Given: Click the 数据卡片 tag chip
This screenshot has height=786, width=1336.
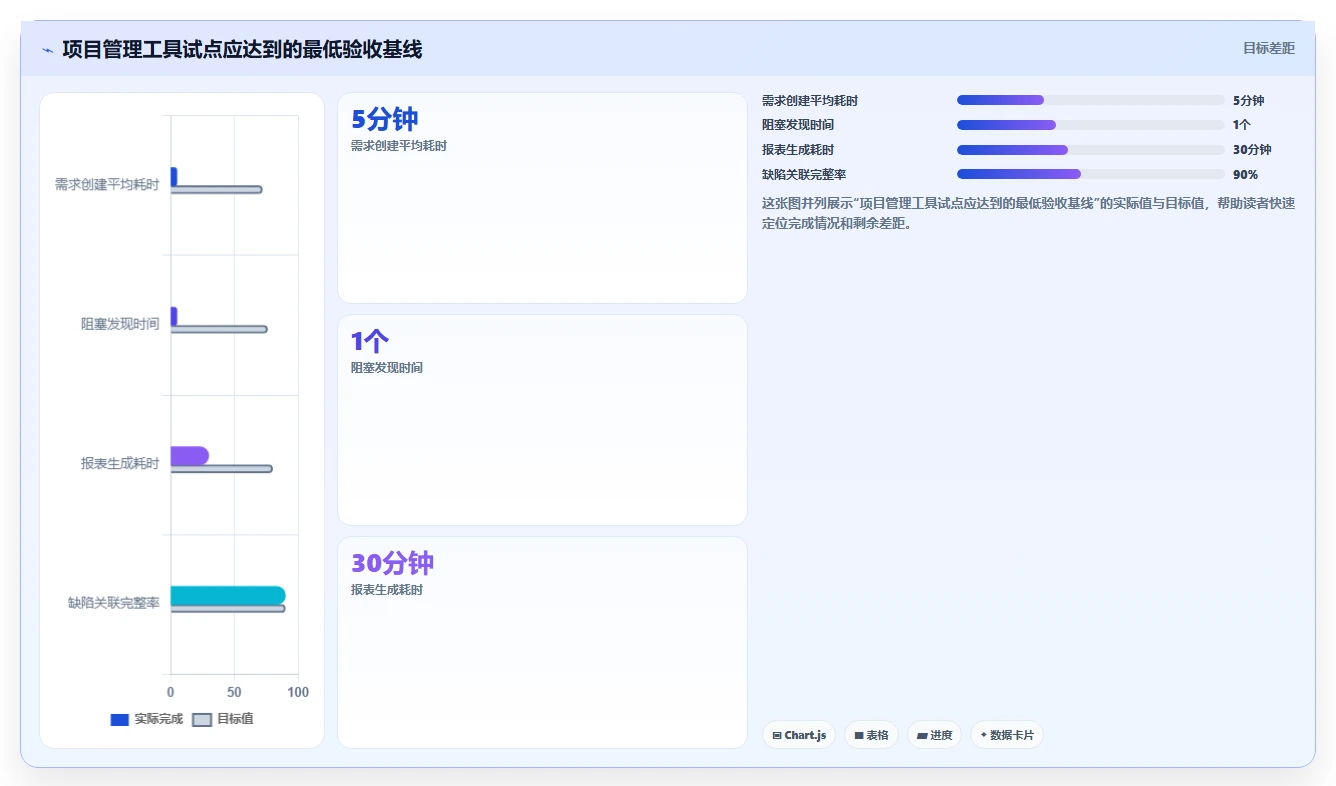Looking at the screenshot, I should tap(1007, 735).
